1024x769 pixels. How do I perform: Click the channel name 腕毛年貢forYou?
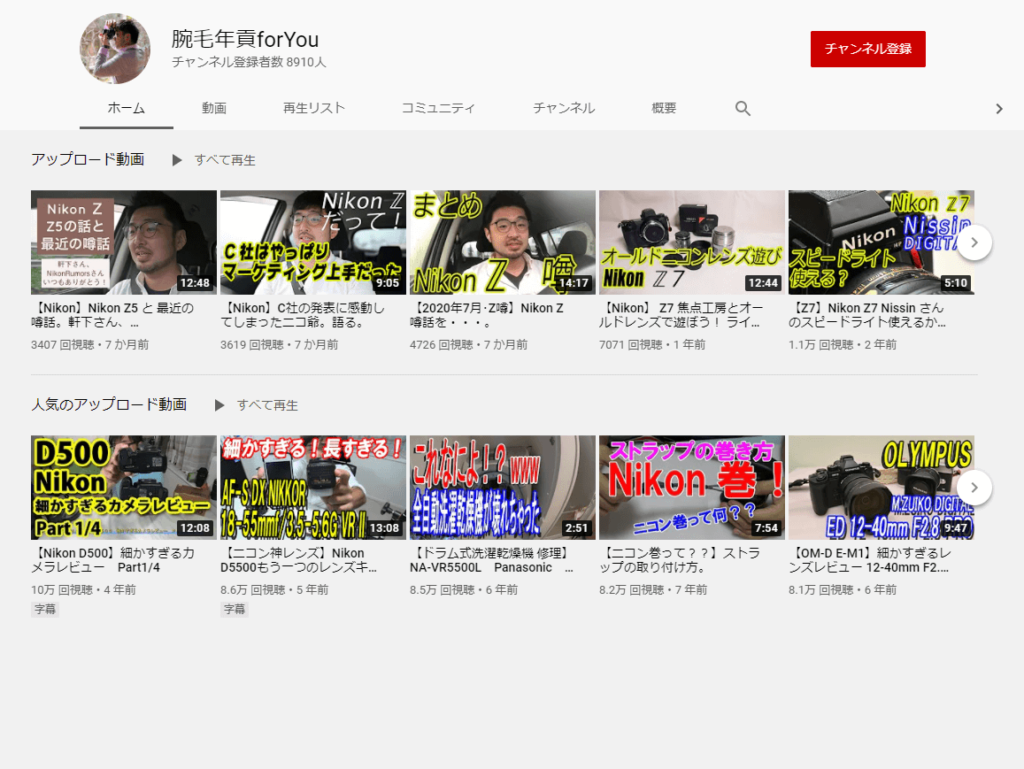click(x=245, y=39)
